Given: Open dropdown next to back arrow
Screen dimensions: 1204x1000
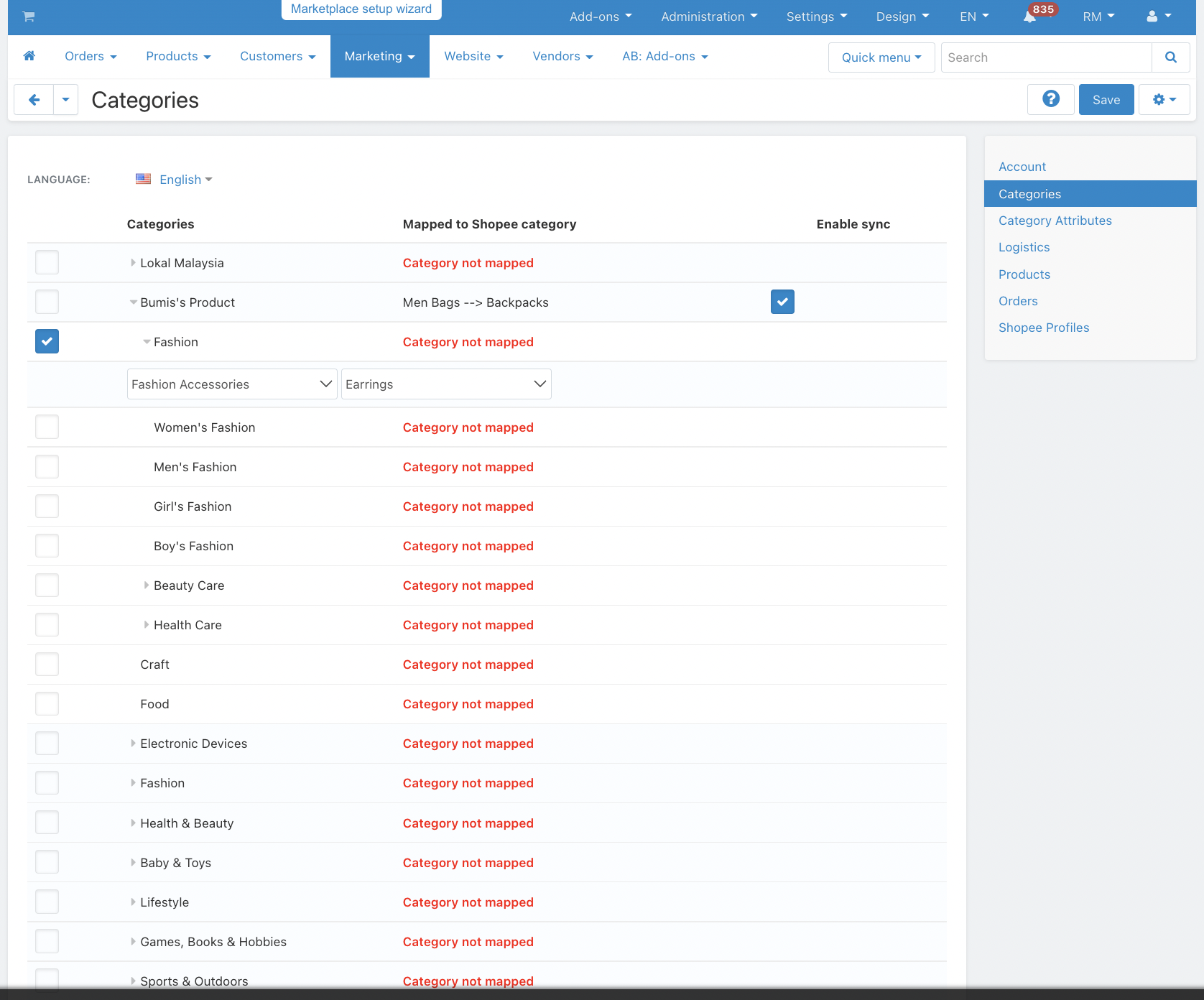Looking at the screenshot, I should (65, 100).
